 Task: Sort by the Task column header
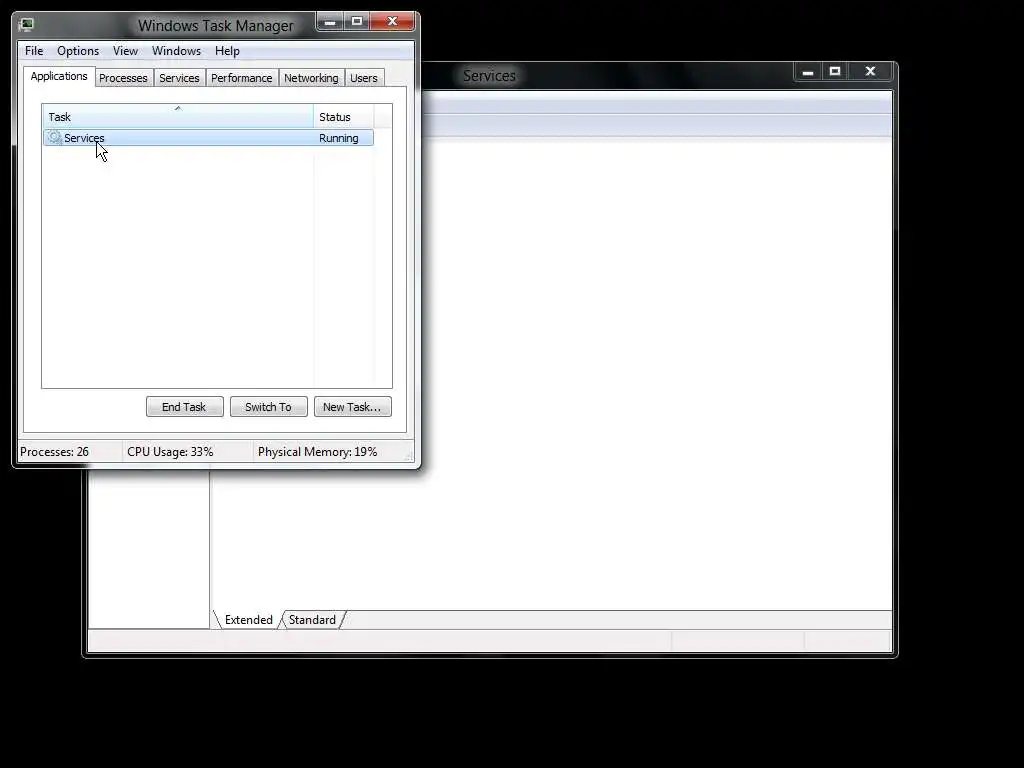178,117
